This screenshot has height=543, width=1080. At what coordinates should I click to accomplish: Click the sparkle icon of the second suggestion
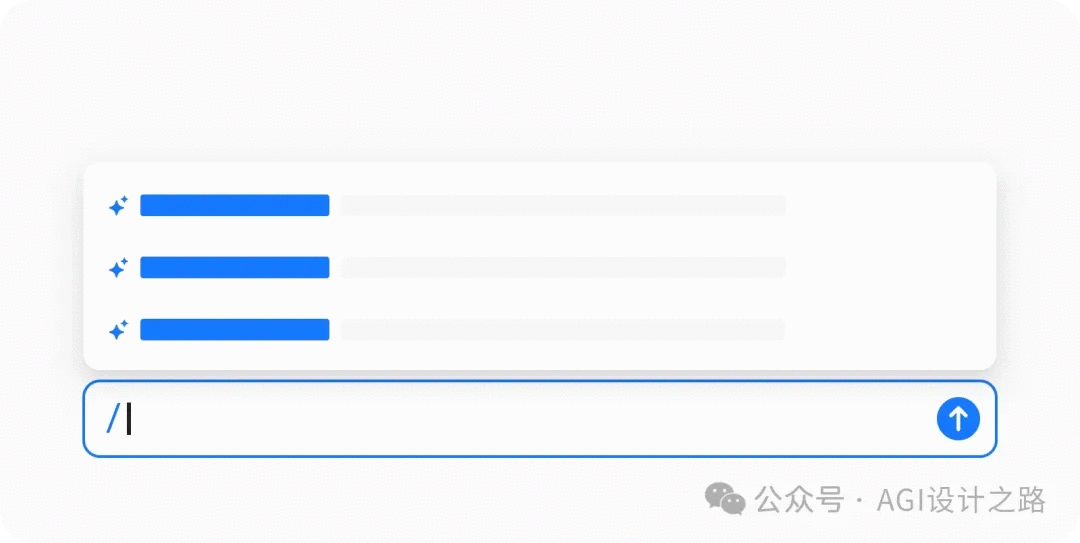118,267
